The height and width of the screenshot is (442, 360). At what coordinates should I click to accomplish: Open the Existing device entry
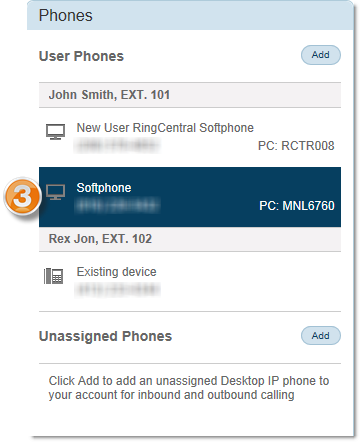[190, 282]
